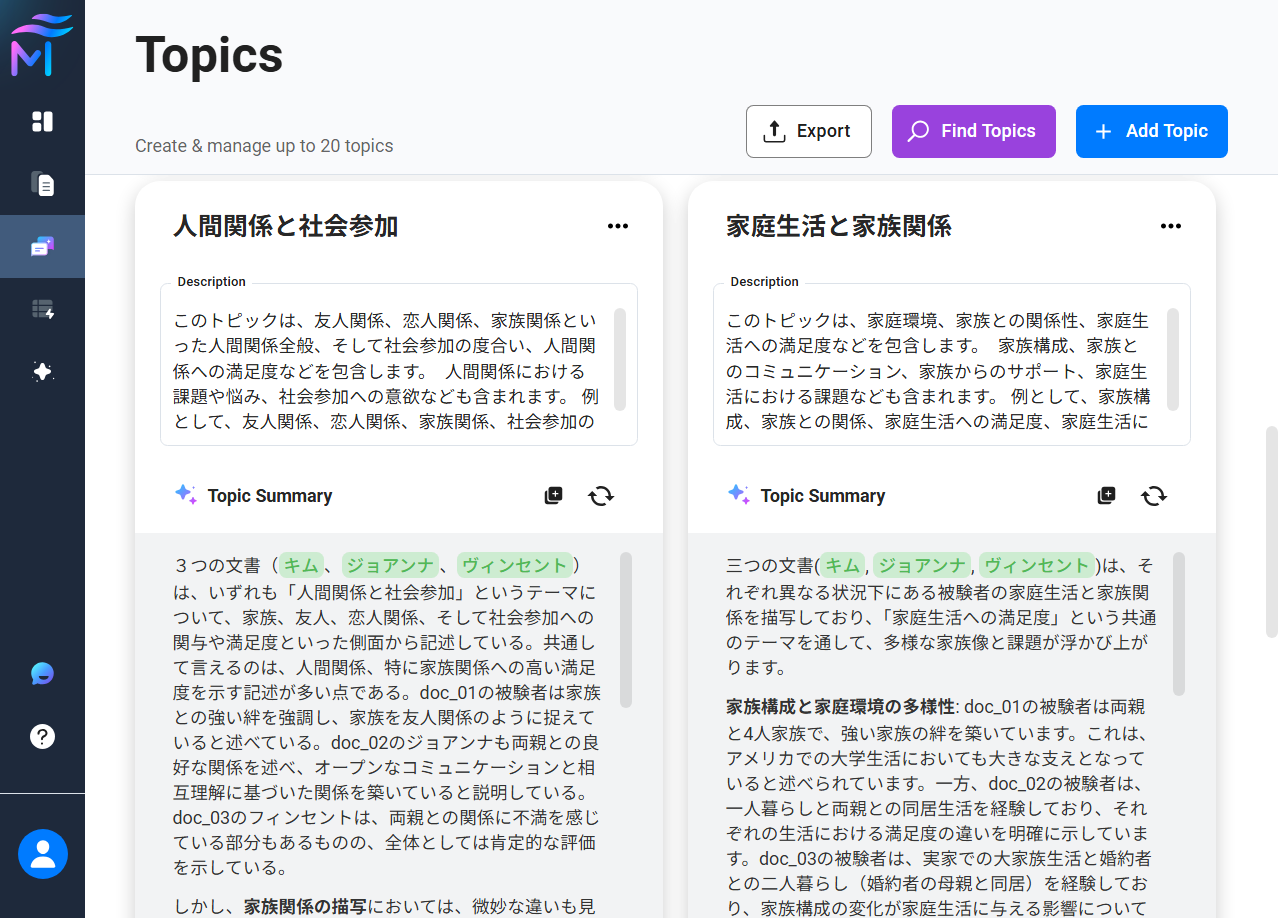Click the dashboard grid icon in sidebar

pyautogui.click(x=42, y=121)
